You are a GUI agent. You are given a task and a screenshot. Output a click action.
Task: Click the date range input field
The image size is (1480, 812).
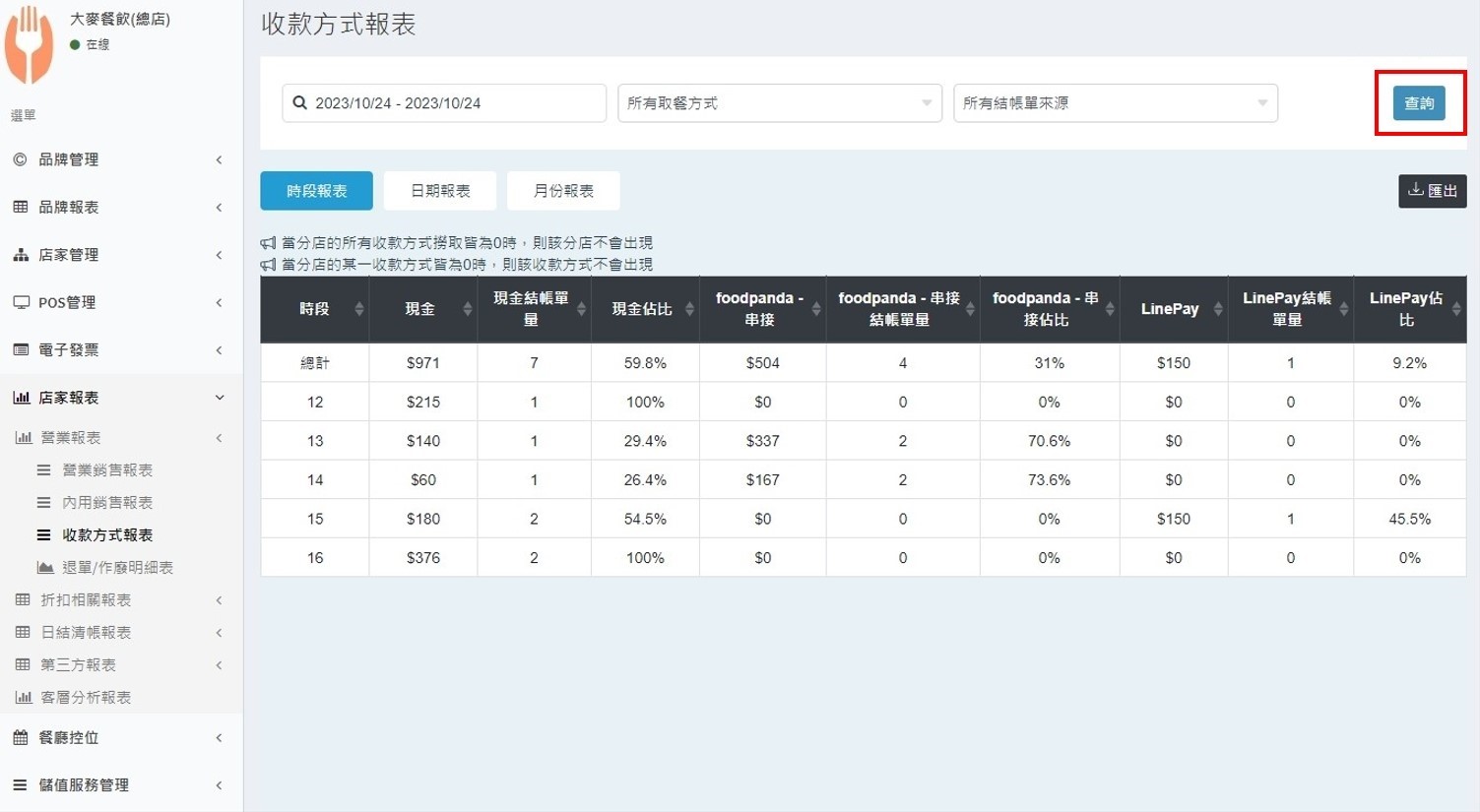click(x=453, y=103)
